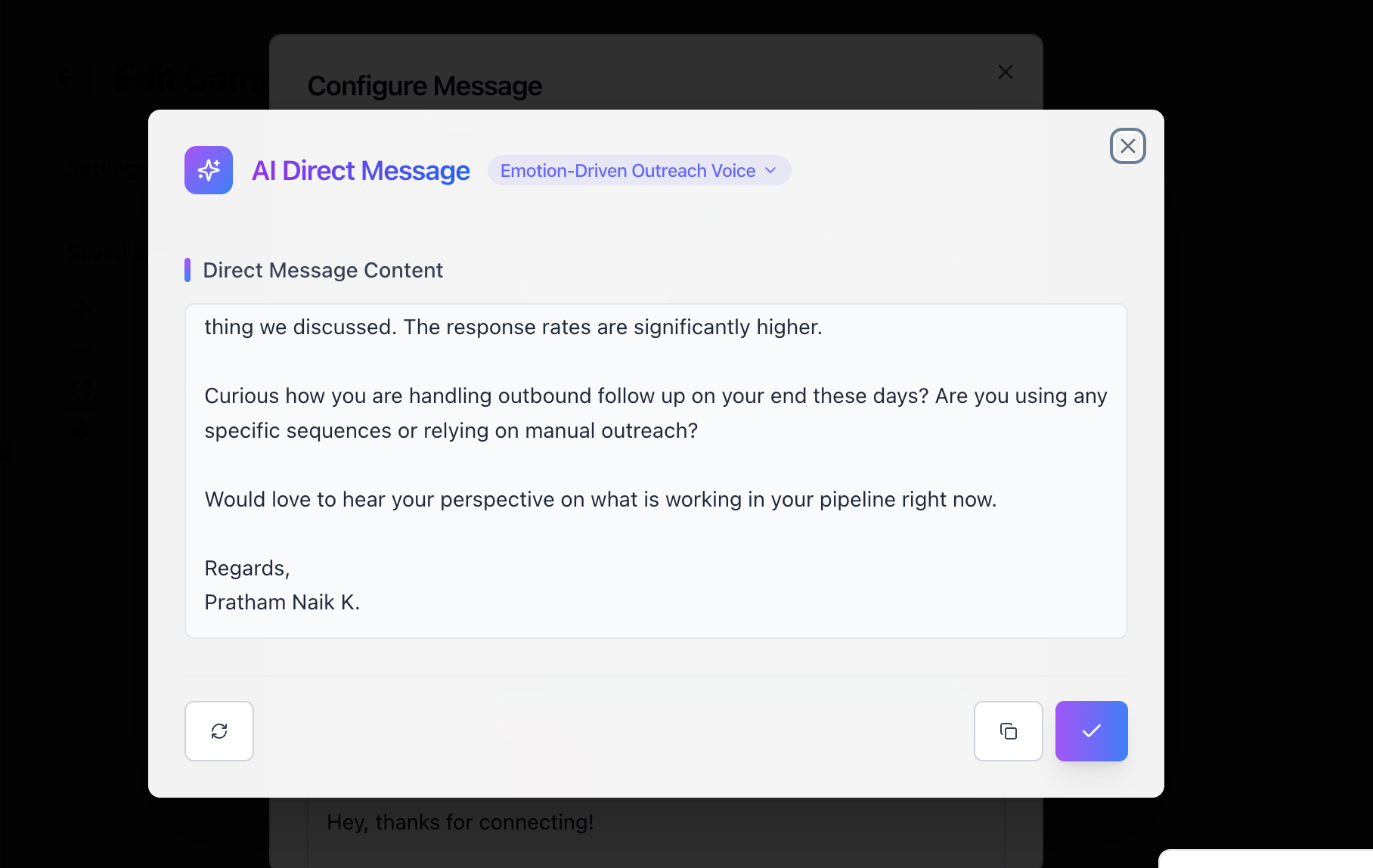The width and height of the screenshot is (1373, 868).
Task: Click the dimmed zoom-in plus icon
Action: [82, 311]
